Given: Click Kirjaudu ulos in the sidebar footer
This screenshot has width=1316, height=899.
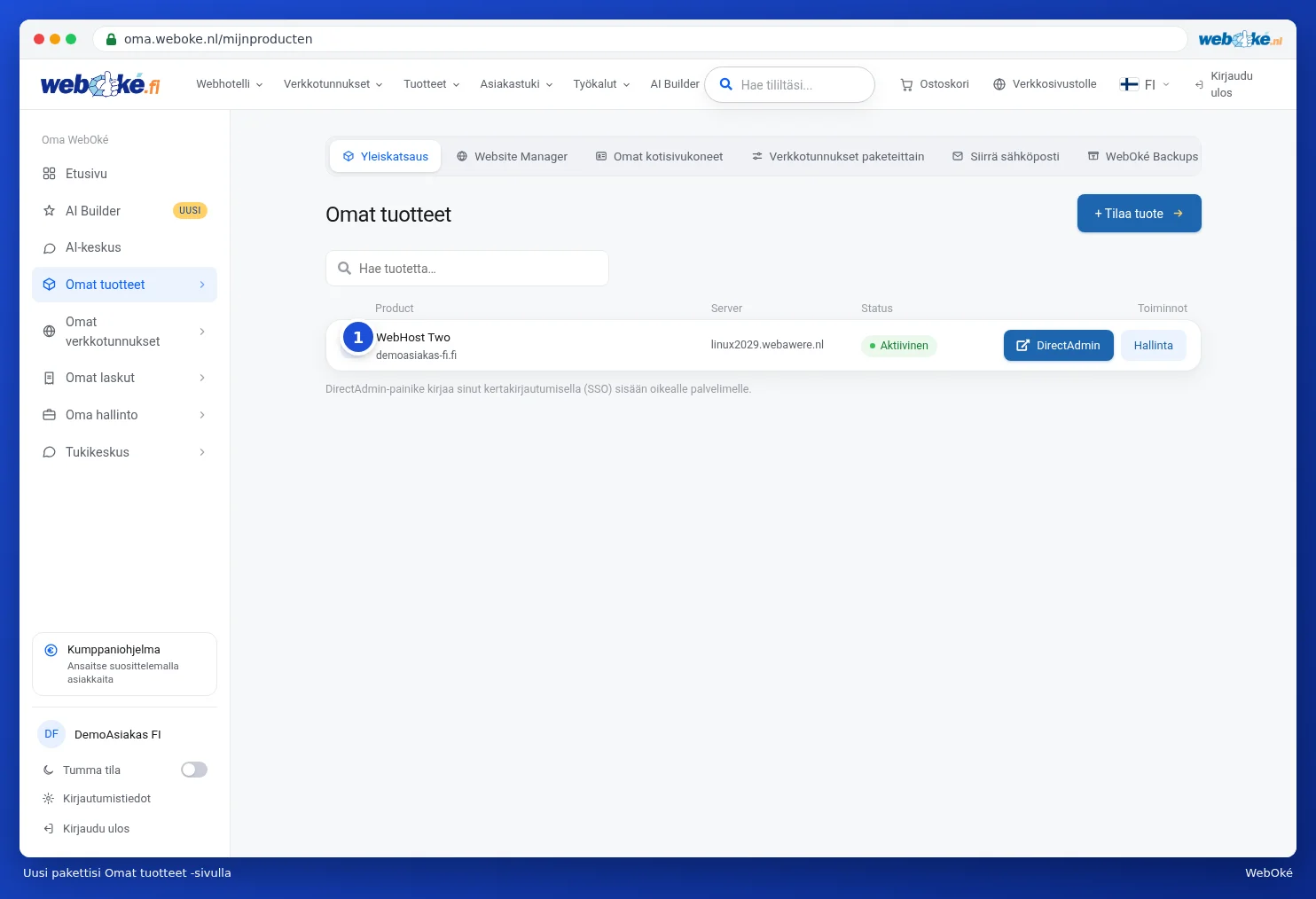Looking at the screenshot, I should [86, 829].
